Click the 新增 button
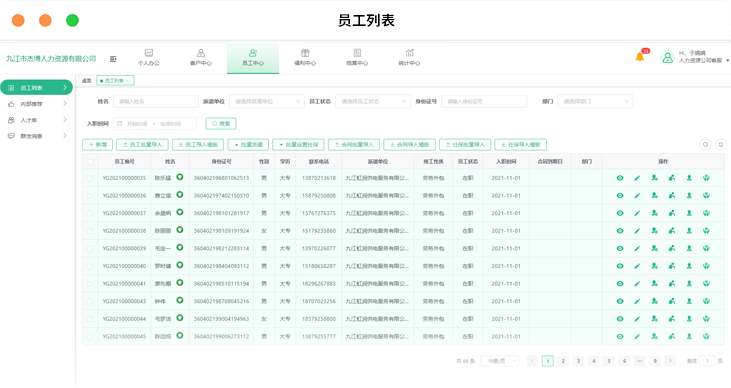 [97, 145]
